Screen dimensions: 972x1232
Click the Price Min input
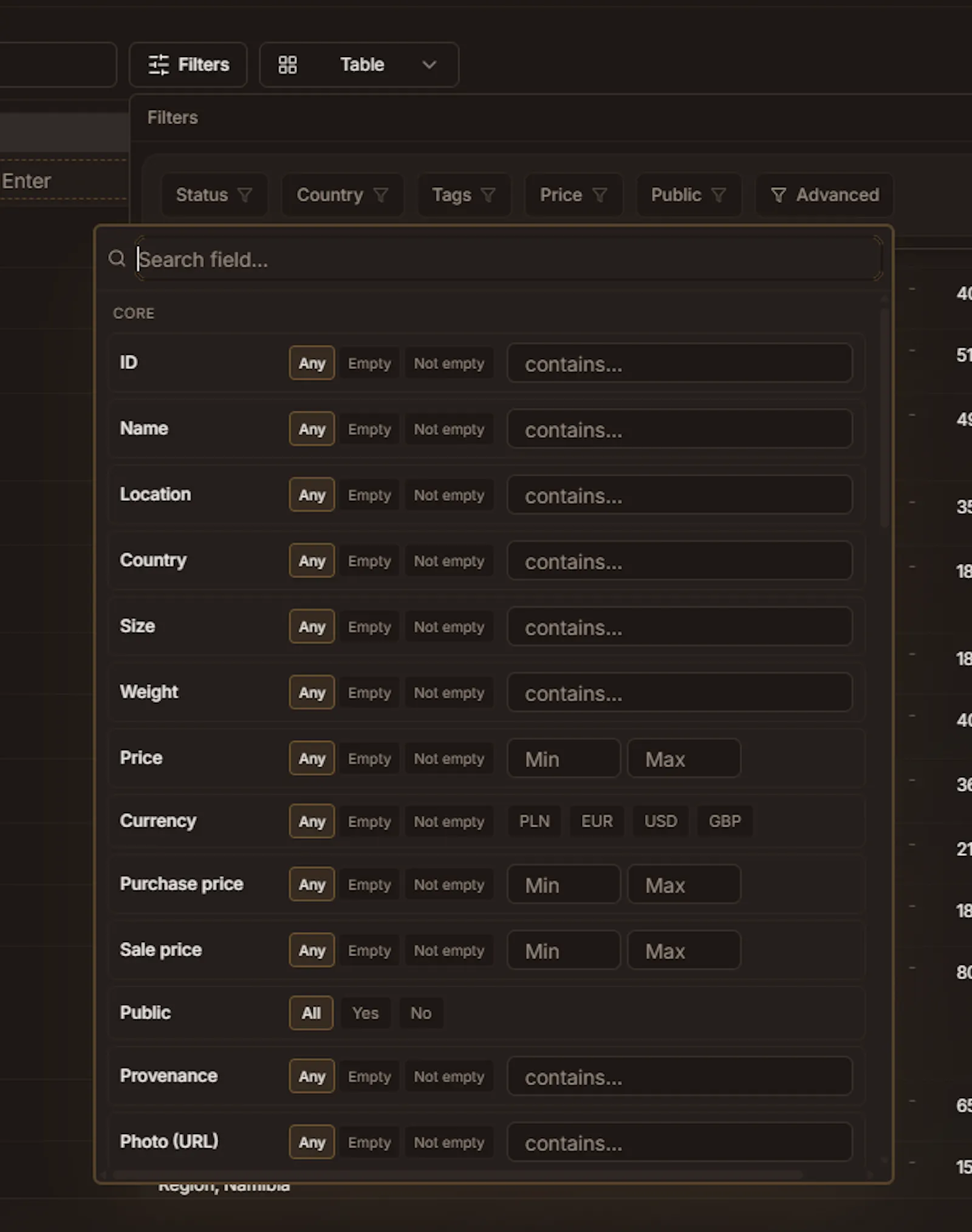[564, 759]
